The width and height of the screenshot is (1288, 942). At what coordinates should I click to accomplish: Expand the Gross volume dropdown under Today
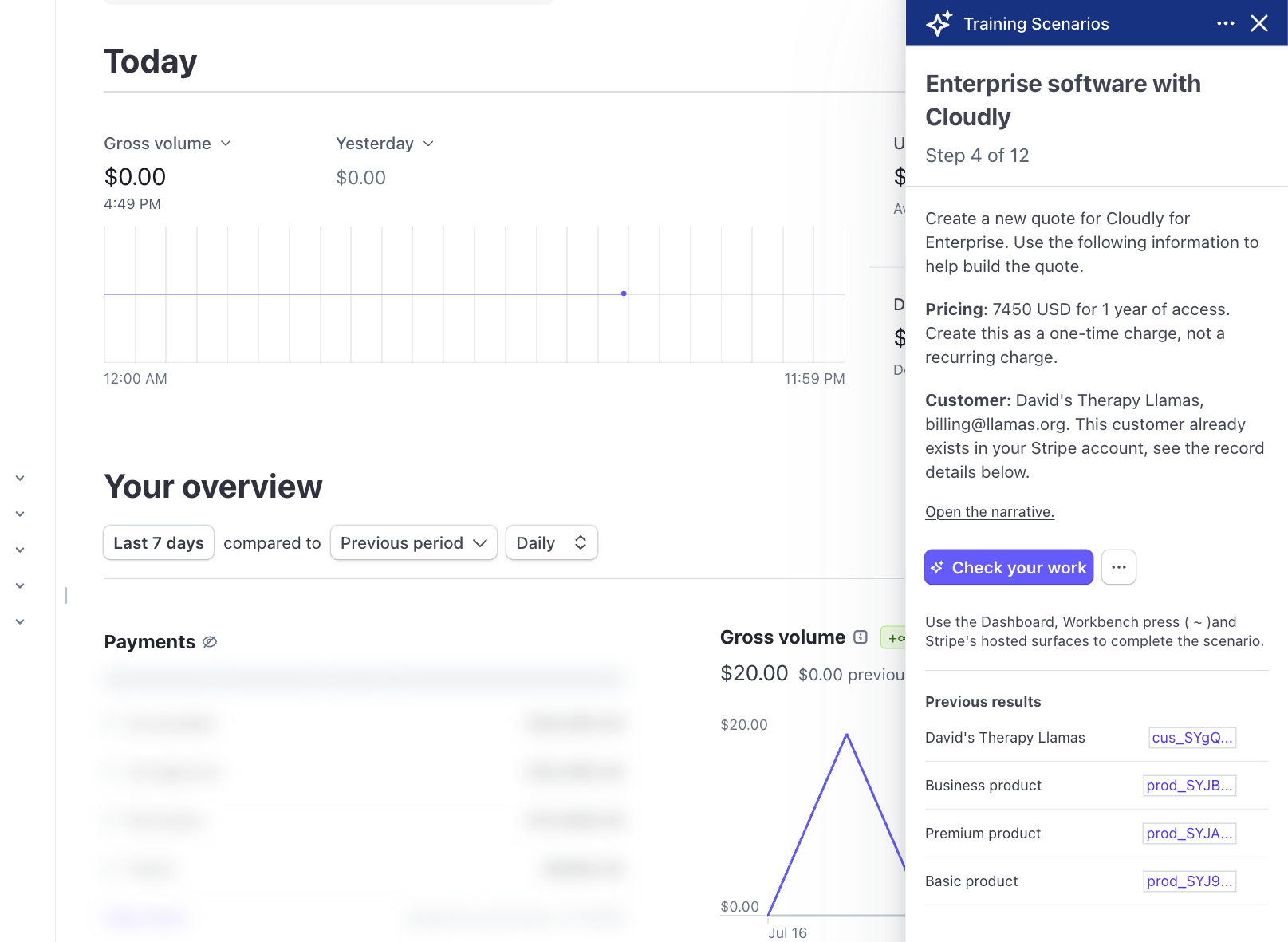pos(167,144)
